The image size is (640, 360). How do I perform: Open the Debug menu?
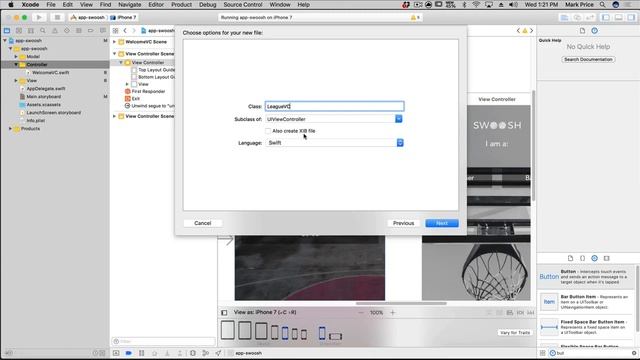pyautogui.click(x=207, y=5)
